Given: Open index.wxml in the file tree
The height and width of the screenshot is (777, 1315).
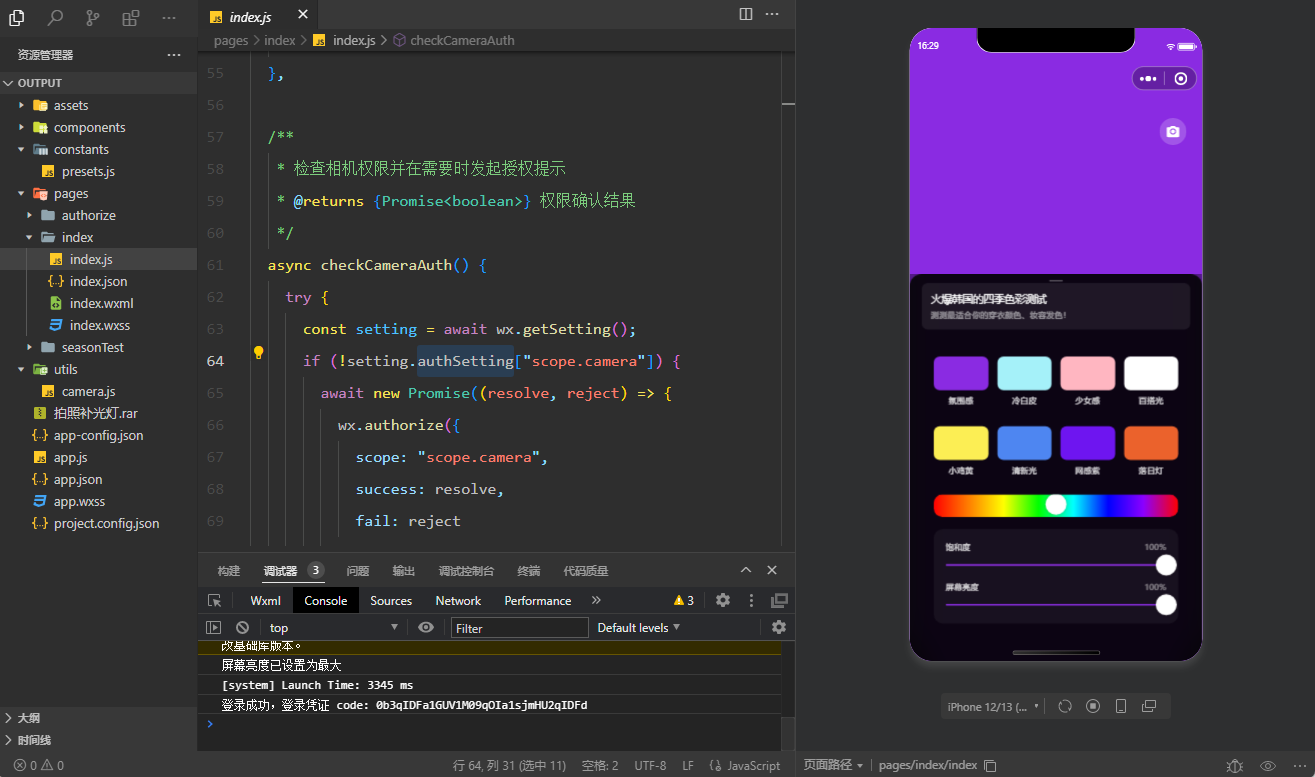Looking at the screenshot, I should [101, 303].
